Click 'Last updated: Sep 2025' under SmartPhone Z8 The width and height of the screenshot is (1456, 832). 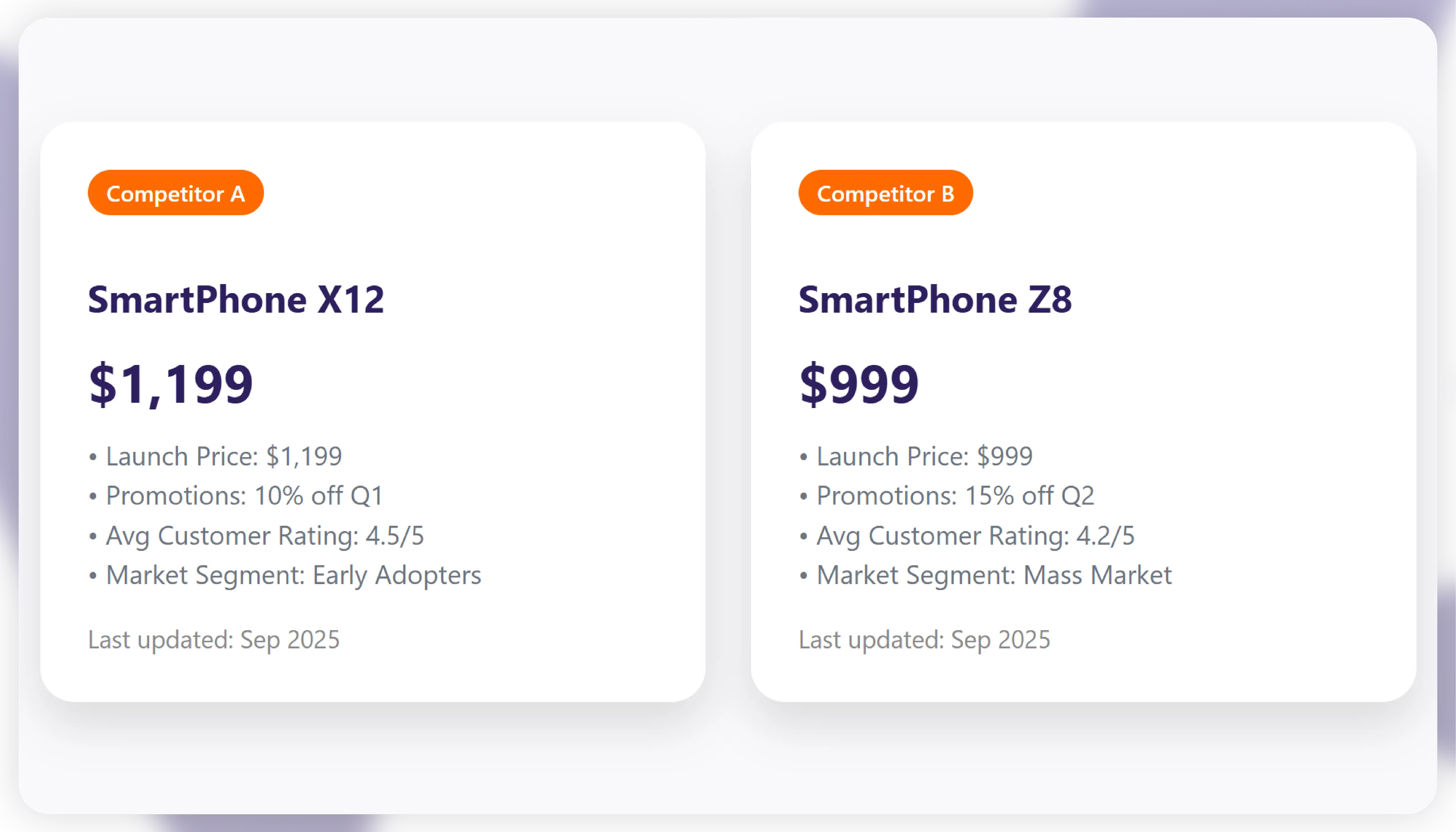coord(924,639)
